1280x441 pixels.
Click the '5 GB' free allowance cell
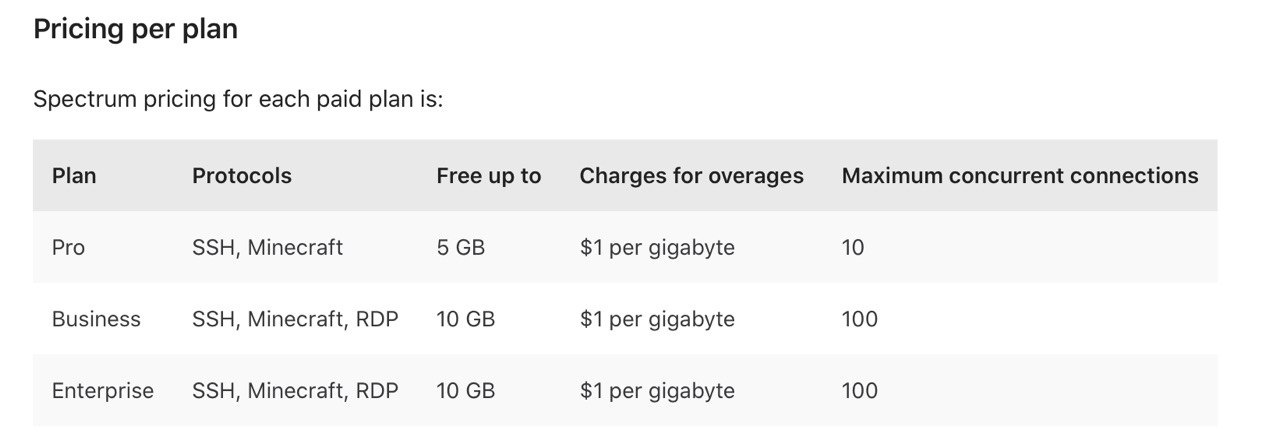tap(461, 247)
